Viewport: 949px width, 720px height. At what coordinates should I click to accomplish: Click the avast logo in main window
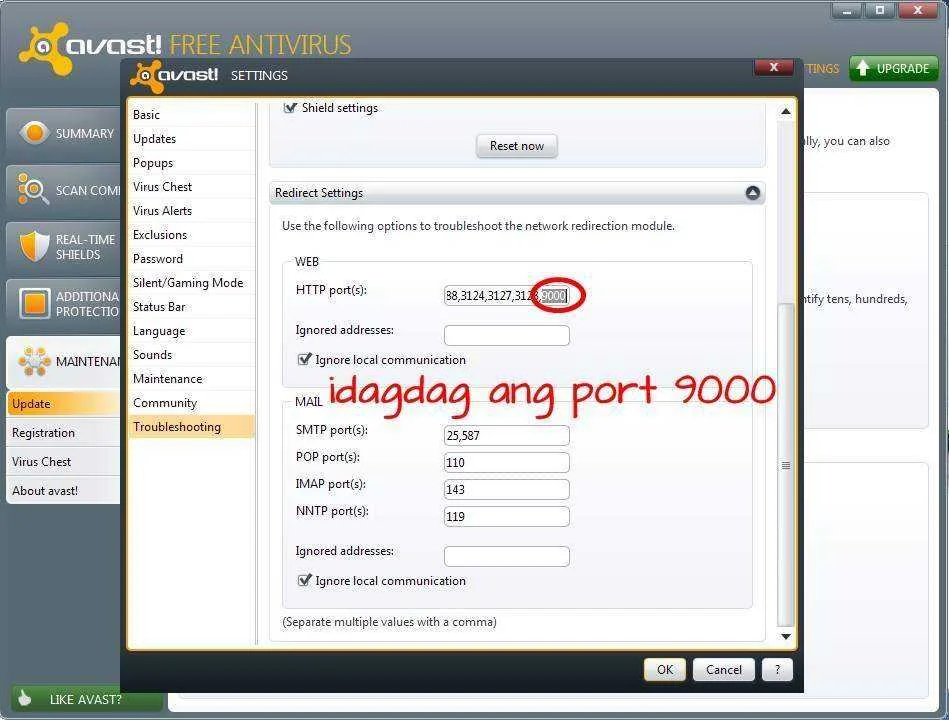point(91,47)
